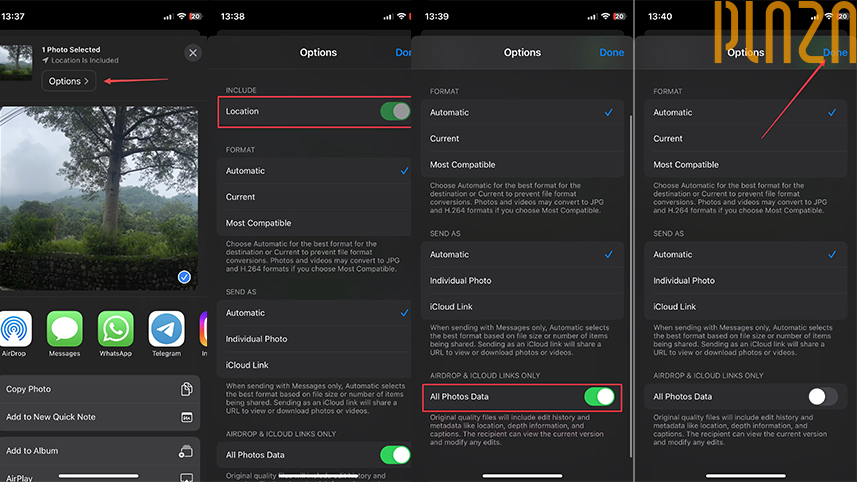This screenshot has width=857, height=482.
Task: Tap the Copy Photo action
Action: click(99, 389)
